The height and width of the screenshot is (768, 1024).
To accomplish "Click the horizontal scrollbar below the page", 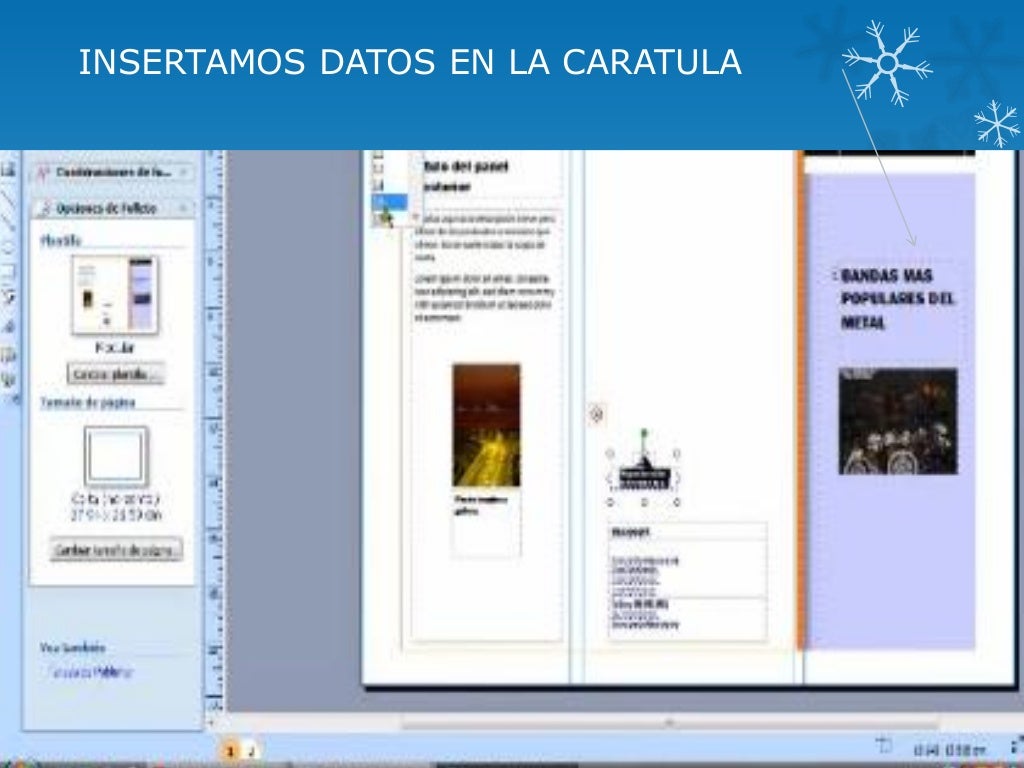I will [x=669, y=722].
